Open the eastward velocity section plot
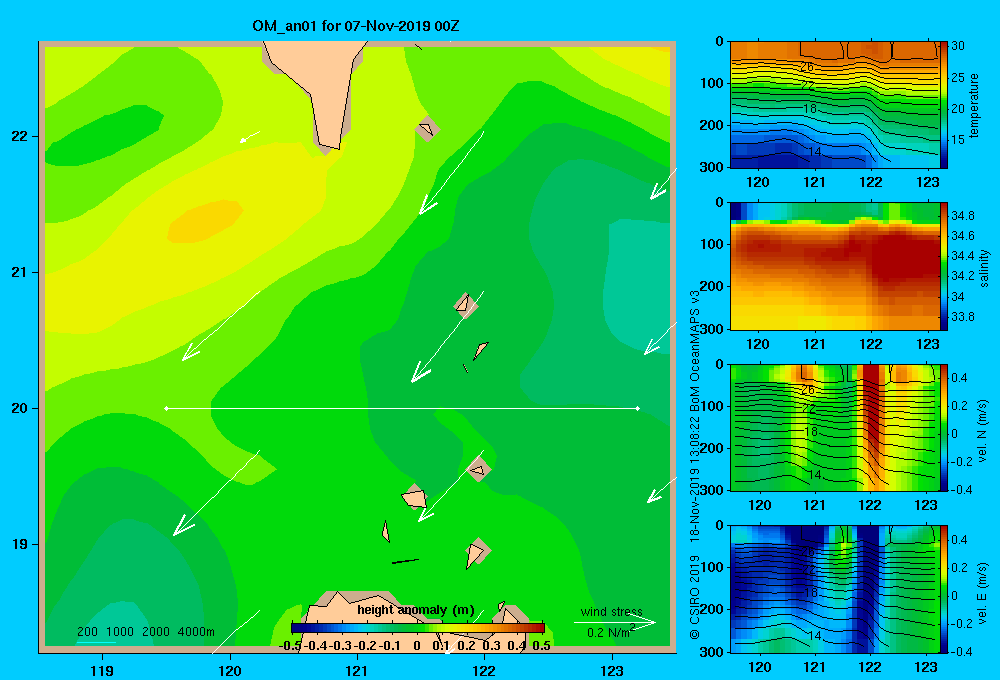Screen dimensions: 1000x680 (x=834, y=589)
